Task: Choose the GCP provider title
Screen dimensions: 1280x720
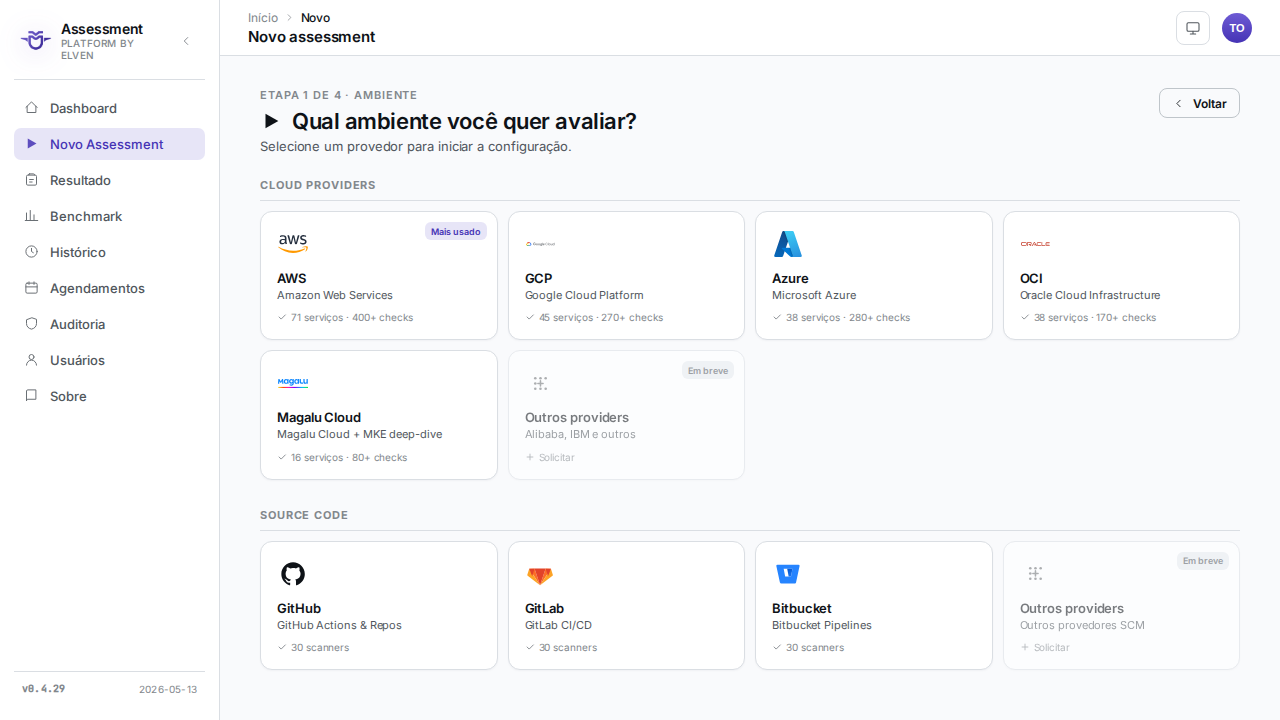Action: click(x=538, y=278)
